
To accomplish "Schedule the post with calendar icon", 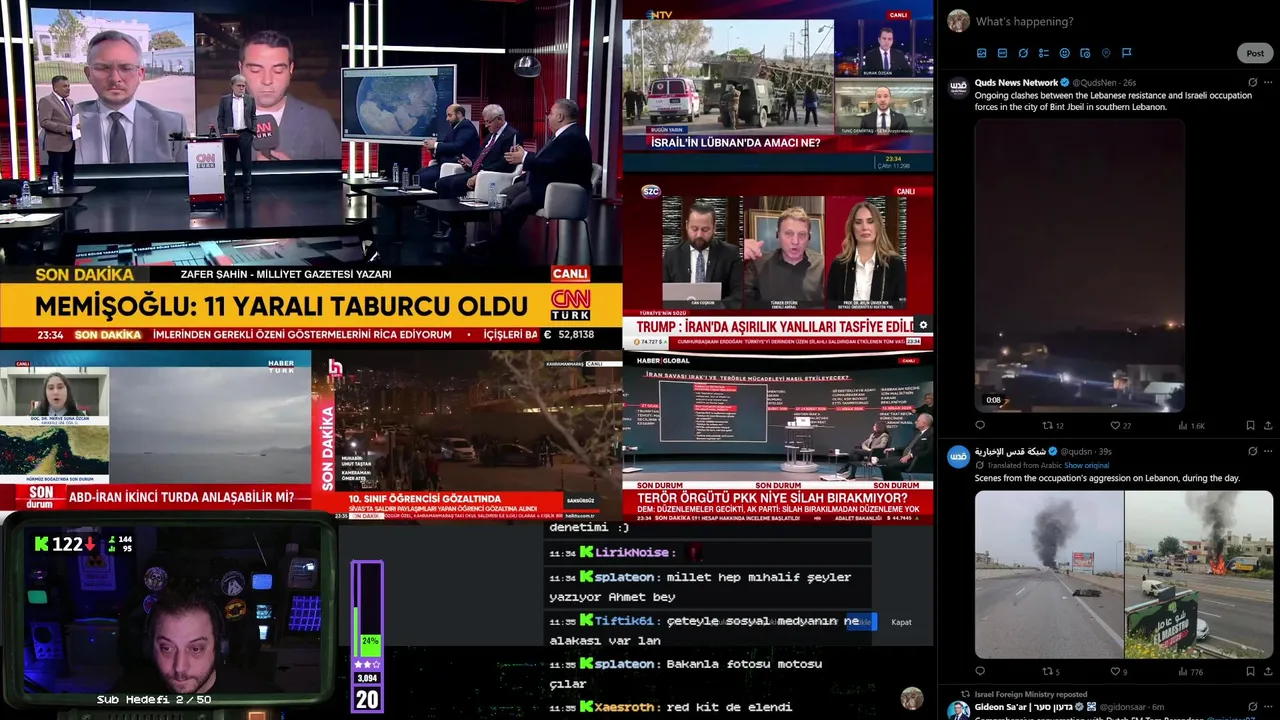I will pos(1085,53).
